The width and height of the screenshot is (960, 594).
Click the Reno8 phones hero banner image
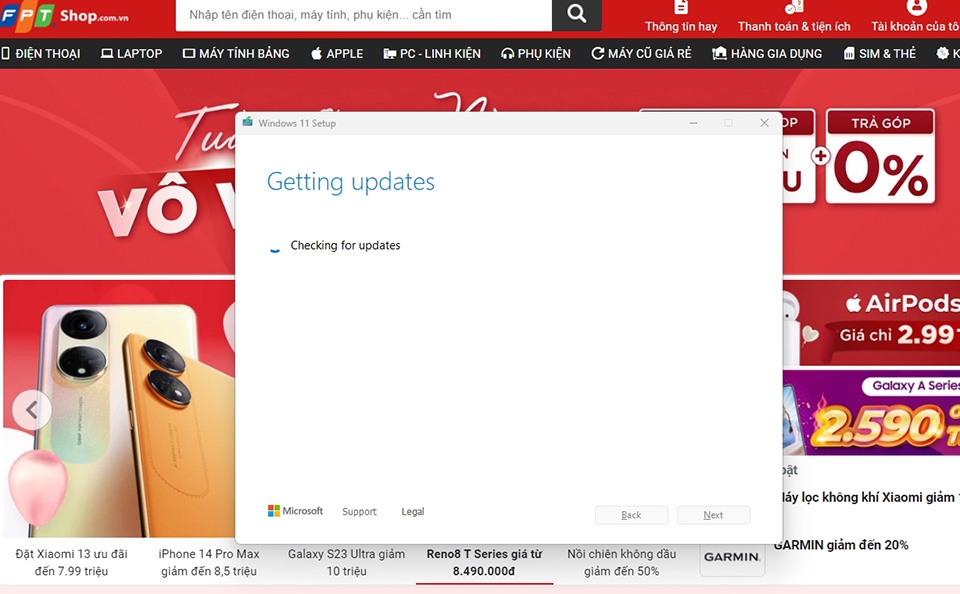pyautogui.click(x=119, y=408)
